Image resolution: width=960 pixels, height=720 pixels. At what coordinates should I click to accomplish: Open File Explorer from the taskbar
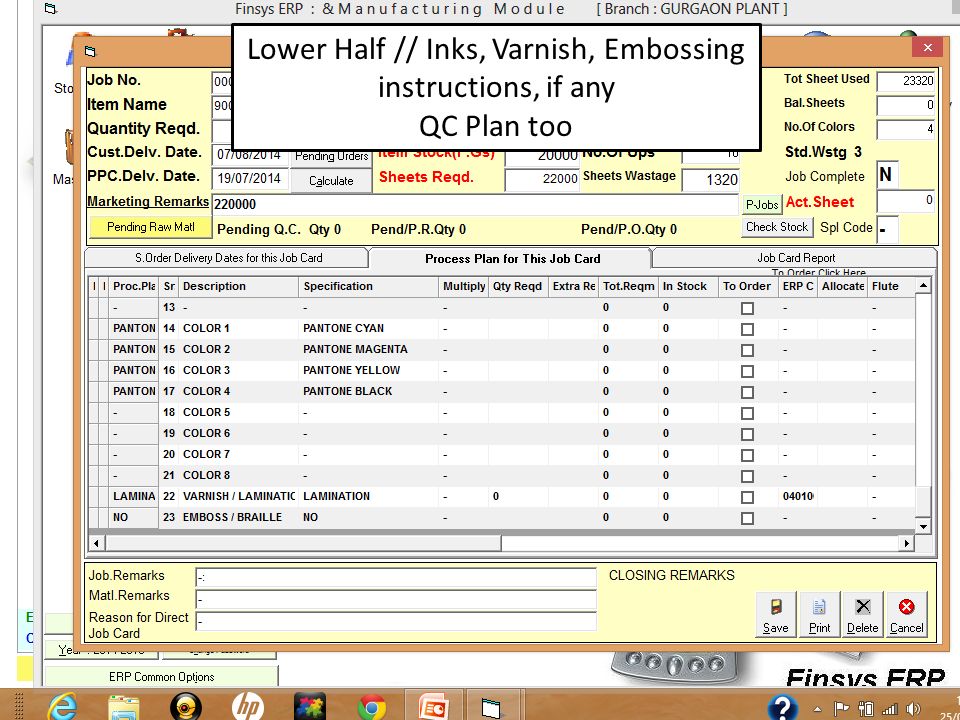point(124,708)
